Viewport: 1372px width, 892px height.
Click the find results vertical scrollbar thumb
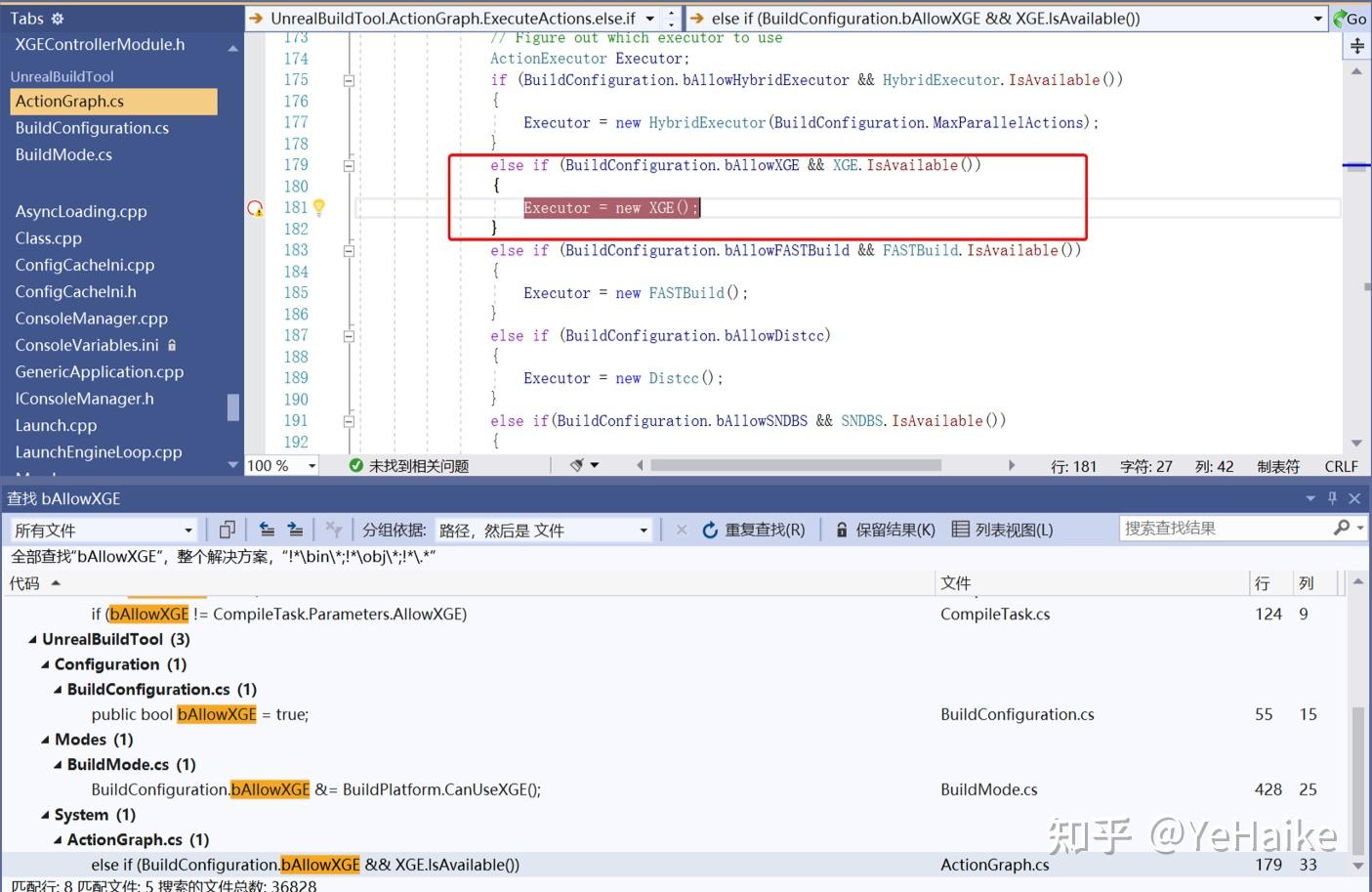pyautogui.click(x=1357, y=780)
